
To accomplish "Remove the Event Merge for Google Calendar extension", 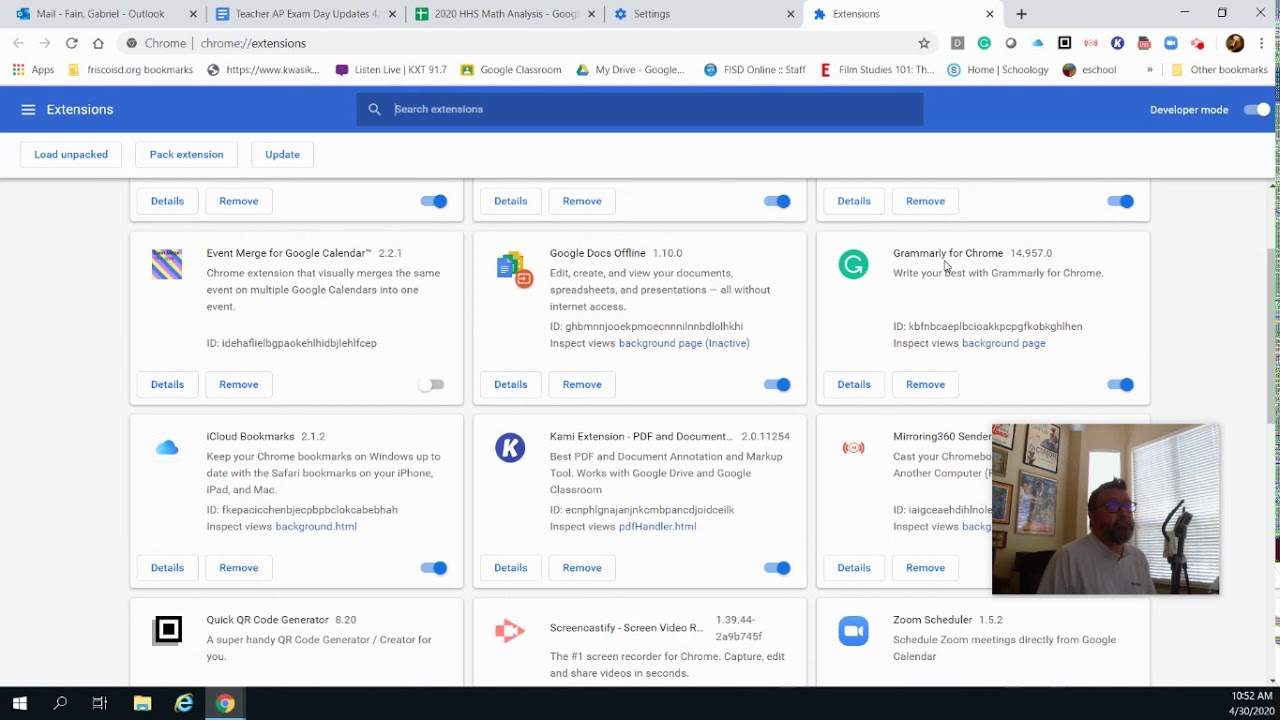I will [238, 384].
